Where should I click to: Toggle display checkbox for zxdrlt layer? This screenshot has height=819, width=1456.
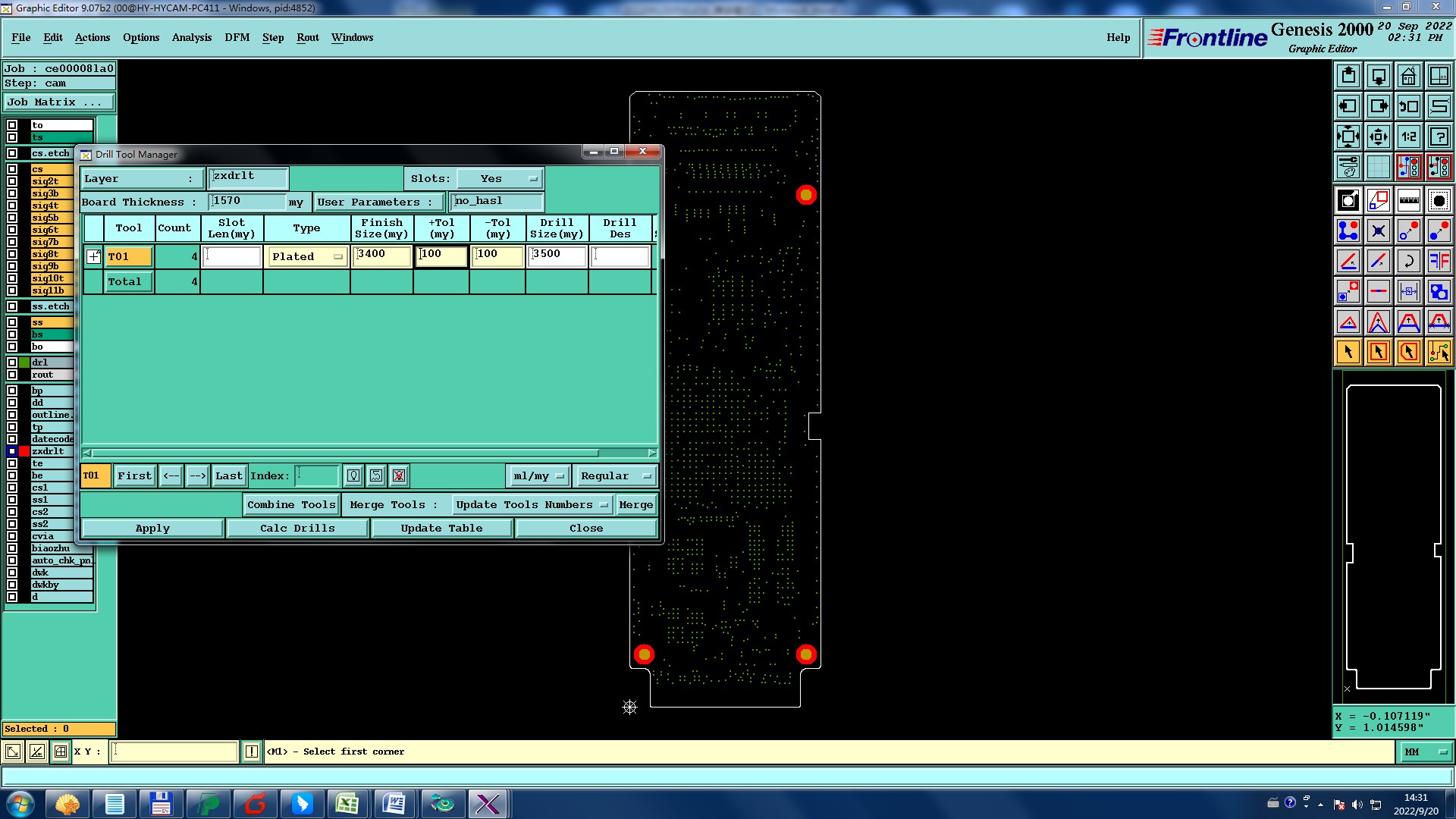coord(12,451)
